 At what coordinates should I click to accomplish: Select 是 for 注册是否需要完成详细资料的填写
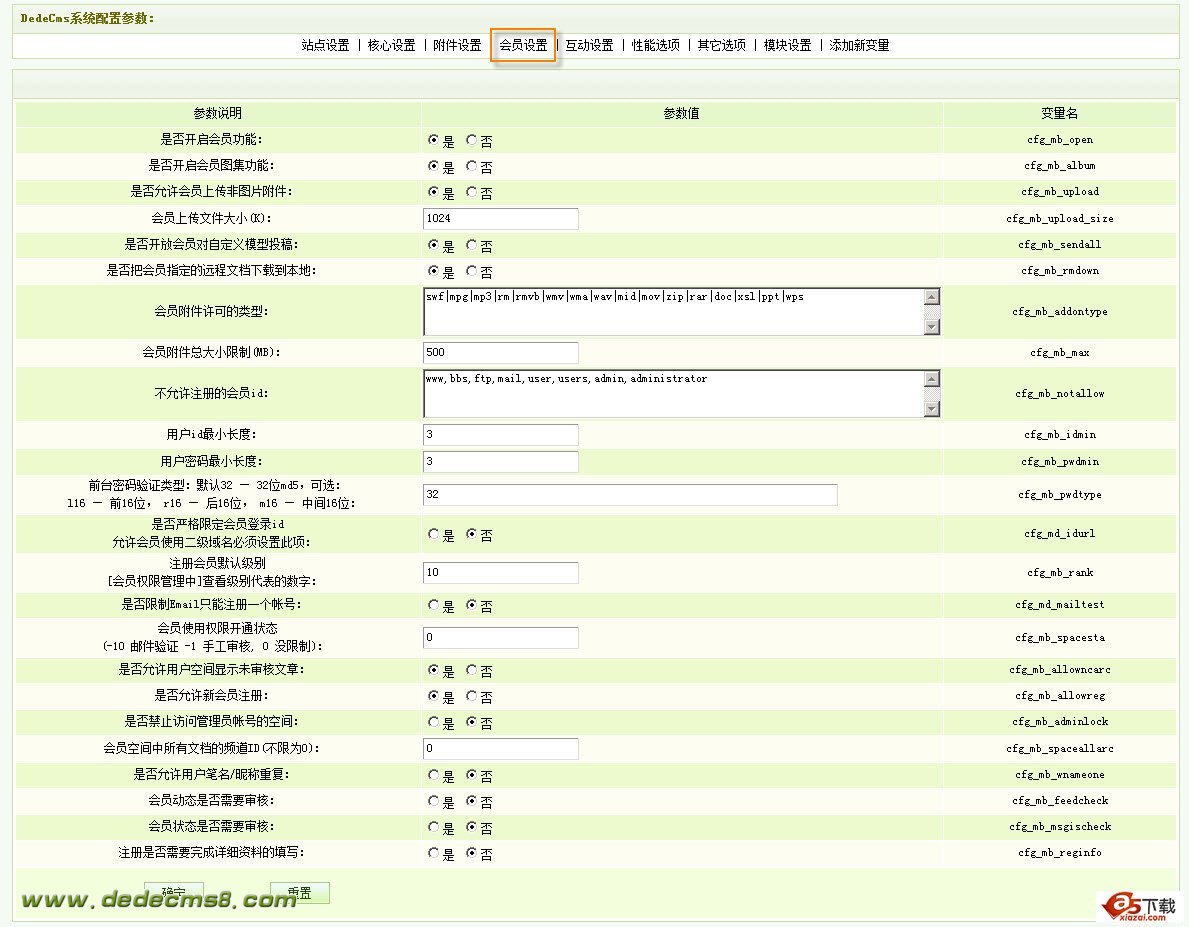point(434,854)
